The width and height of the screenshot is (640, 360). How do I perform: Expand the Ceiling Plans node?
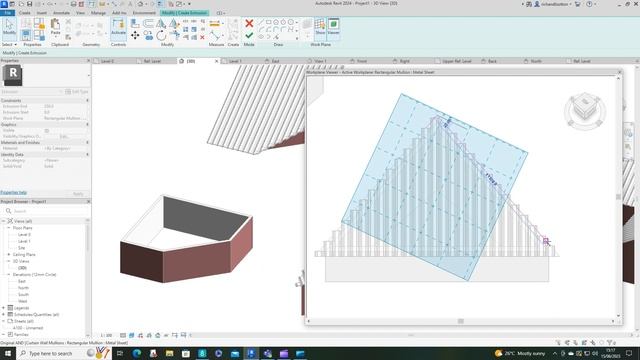pos(9,254)
